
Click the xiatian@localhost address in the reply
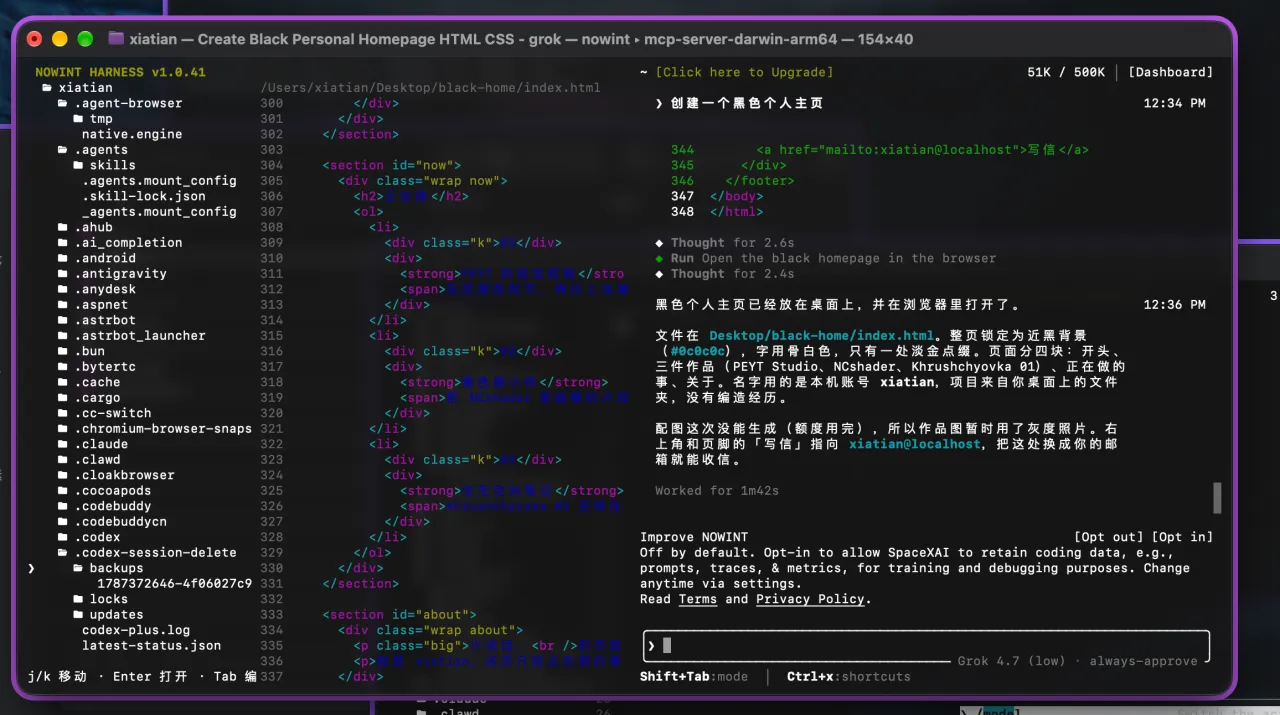click(915, 444)
